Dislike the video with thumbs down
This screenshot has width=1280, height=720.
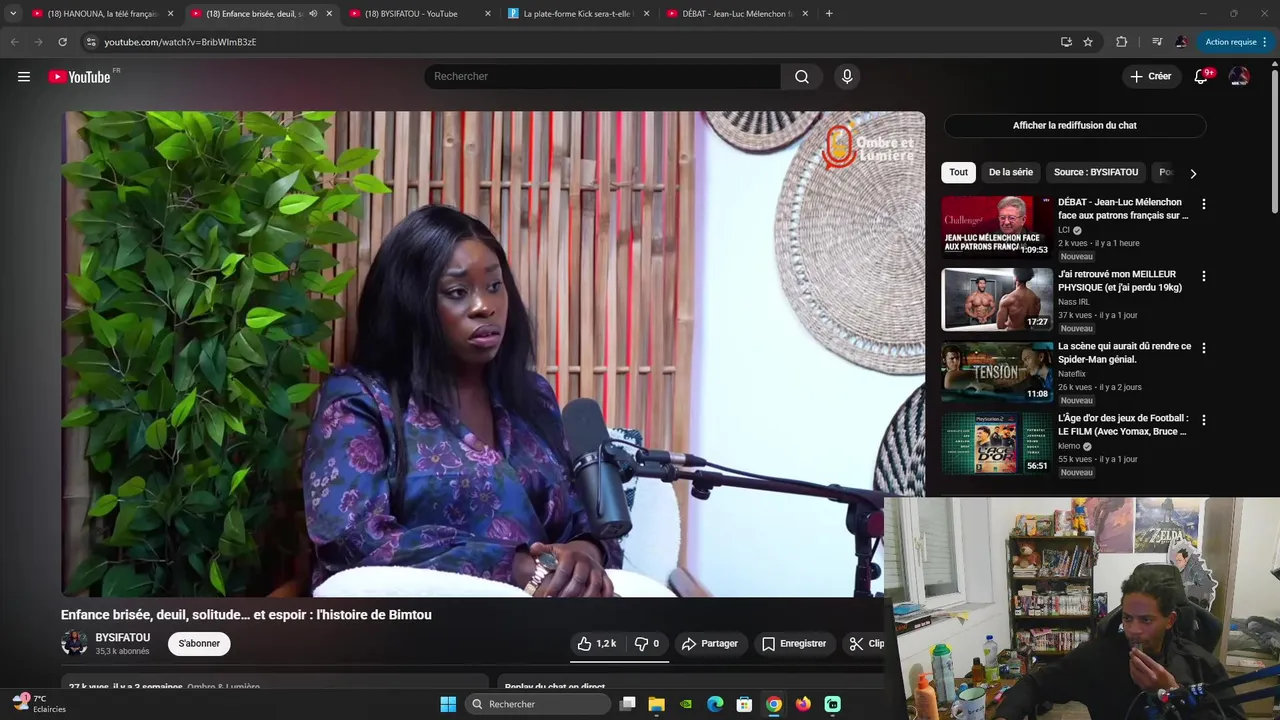point(646,644)
